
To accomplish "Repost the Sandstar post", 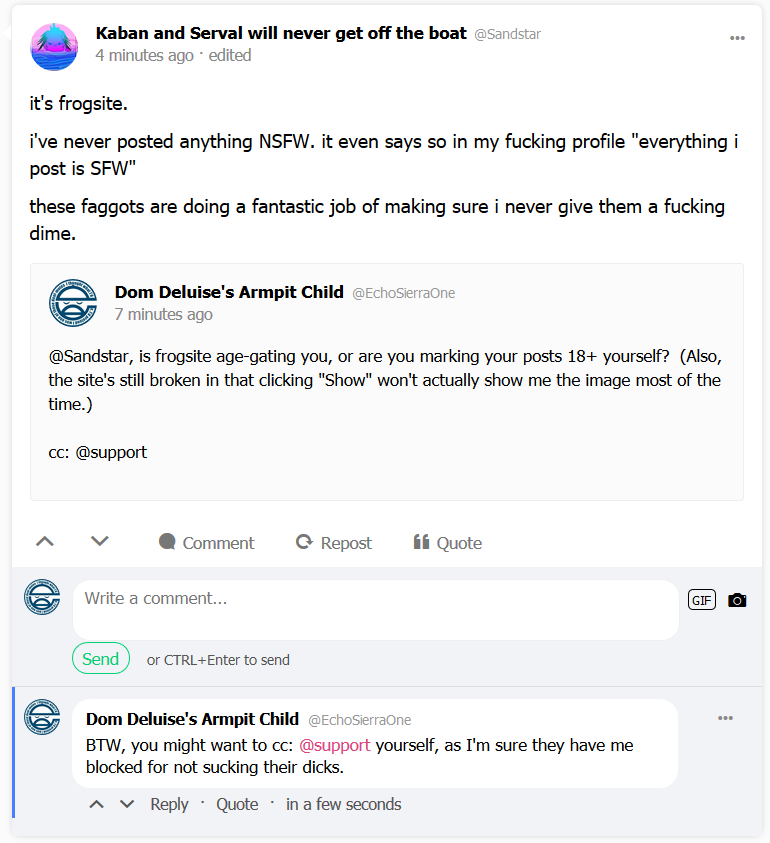I will point(334,543).
